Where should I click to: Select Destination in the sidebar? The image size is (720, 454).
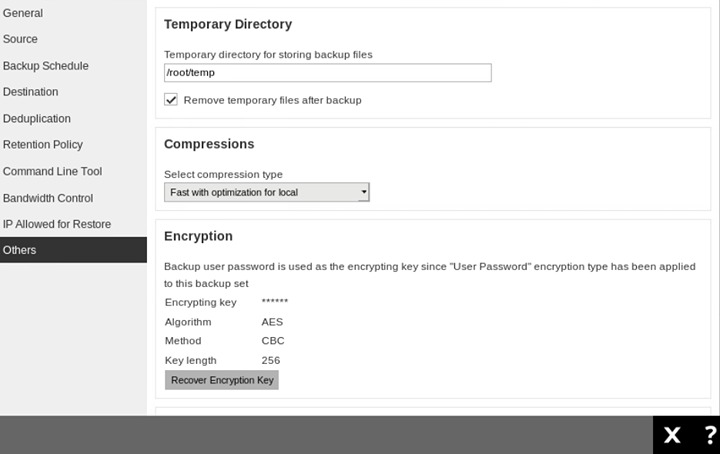31,92
